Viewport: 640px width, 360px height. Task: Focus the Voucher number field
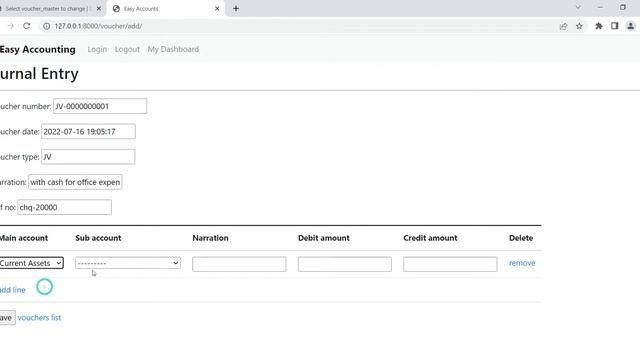100,106
